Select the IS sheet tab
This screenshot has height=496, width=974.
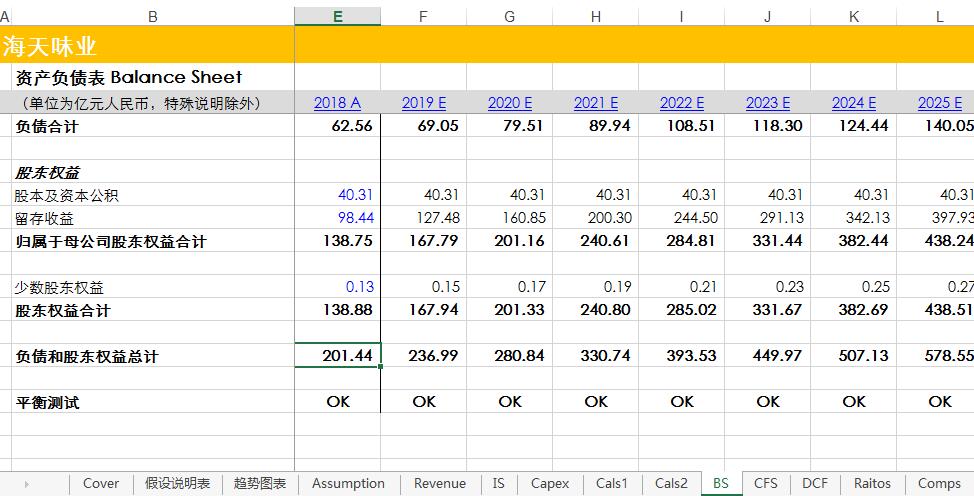pos(499,484)
